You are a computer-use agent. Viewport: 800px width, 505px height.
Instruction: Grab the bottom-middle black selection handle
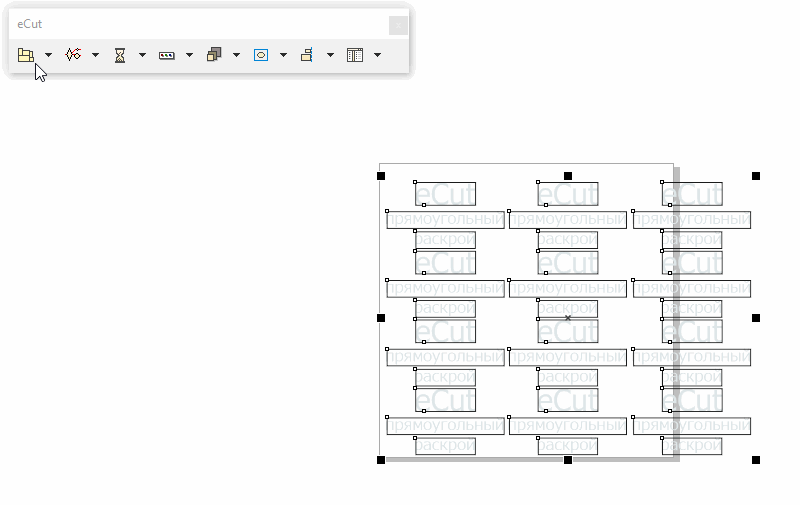click(568, 460)
